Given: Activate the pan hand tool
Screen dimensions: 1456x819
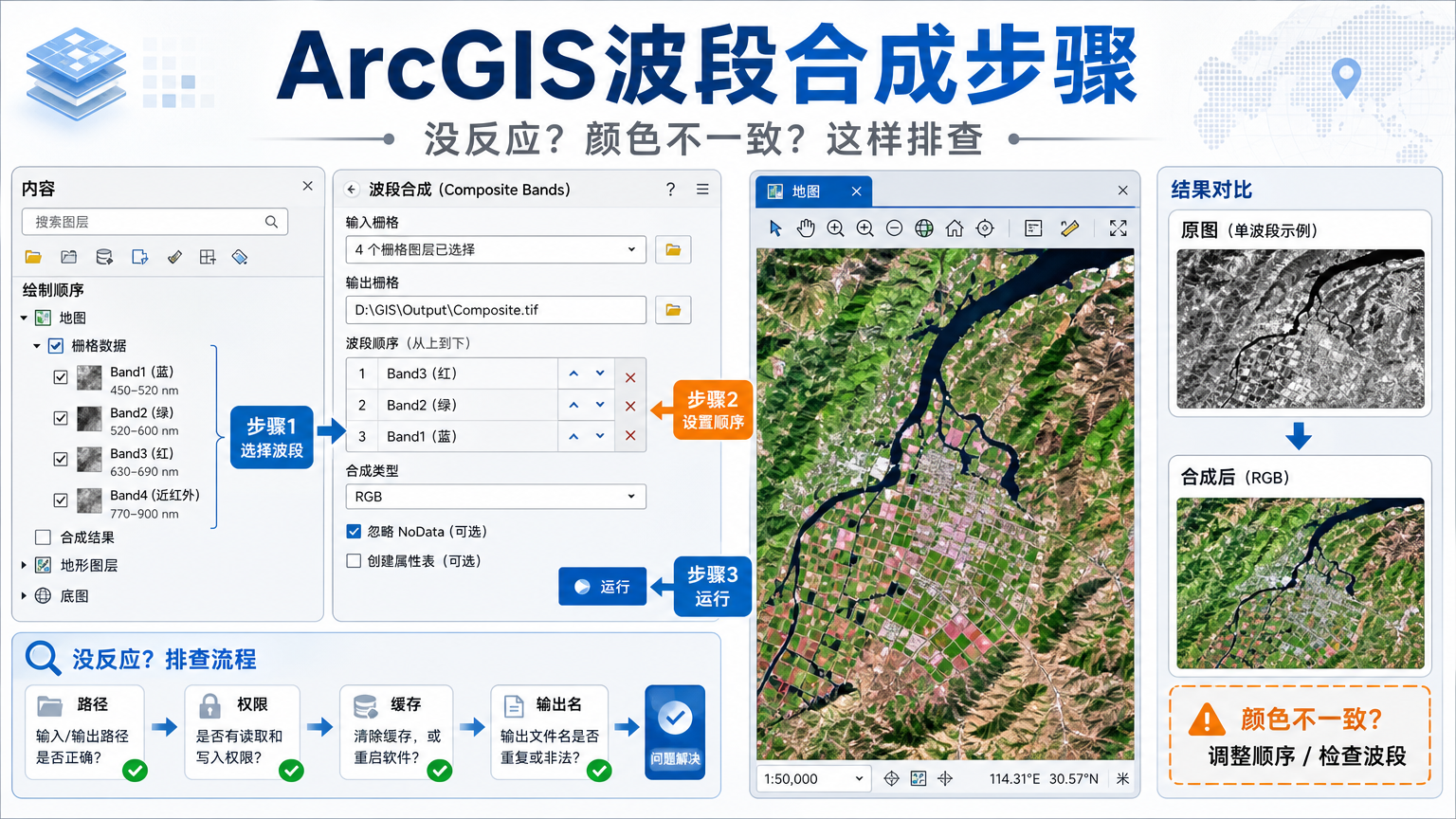Looking at the screenshot, I should tap(806, 228).
